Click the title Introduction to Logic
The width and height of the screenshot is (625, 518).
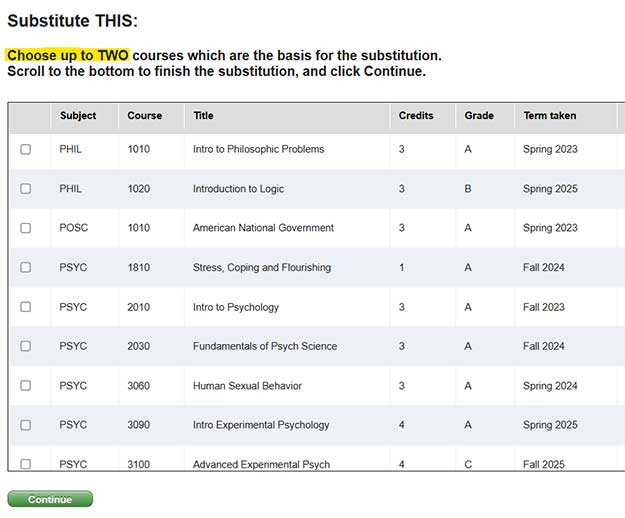pyautogui.click(x=238, y=188)
